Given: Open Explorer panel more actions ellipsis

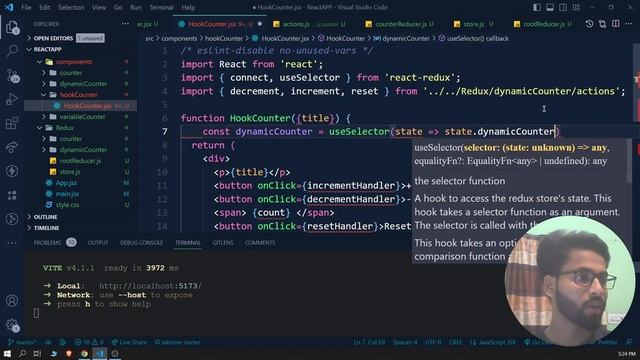Looking at the screenshot, I should [x=125, y=24].
